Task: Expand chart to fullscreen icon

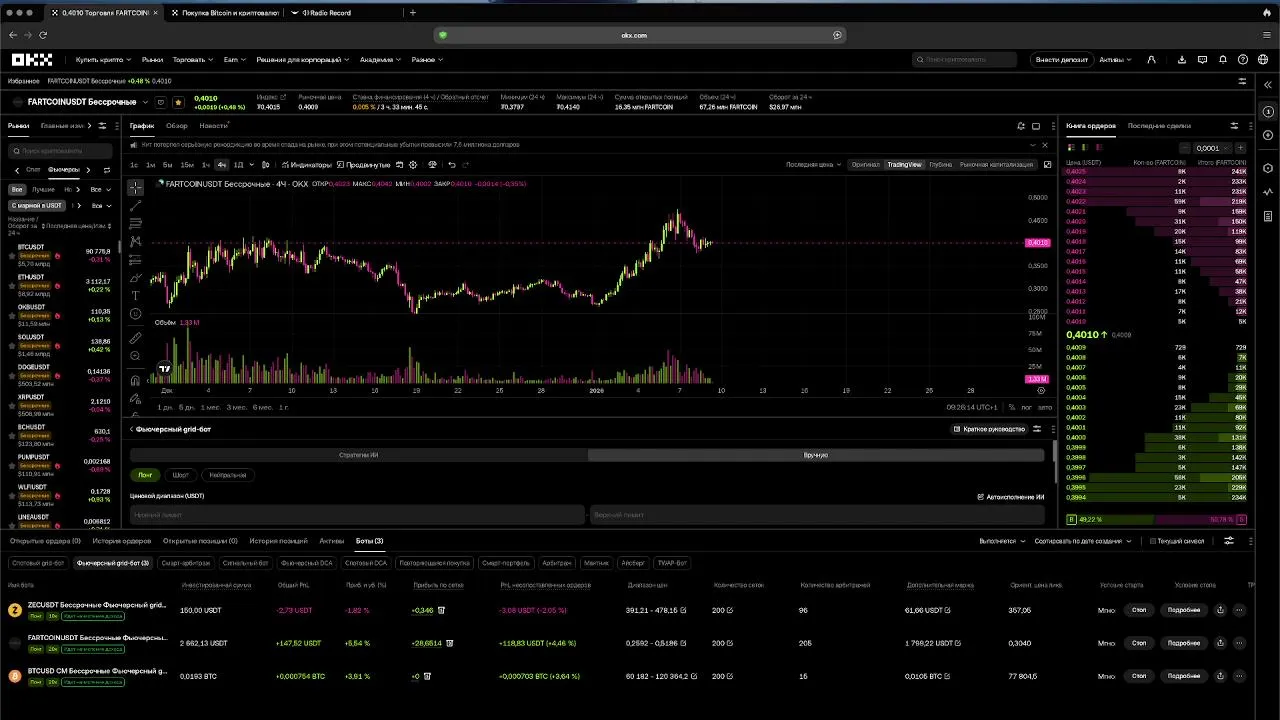Action: [1047, 164]
